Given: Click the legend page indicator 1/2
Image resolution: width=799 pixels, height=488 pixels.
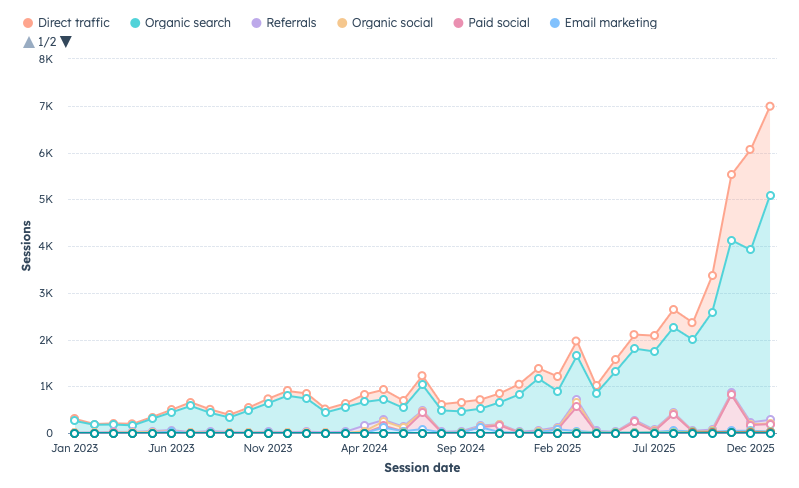Looking at the screenshot, I should click(46, 41).
